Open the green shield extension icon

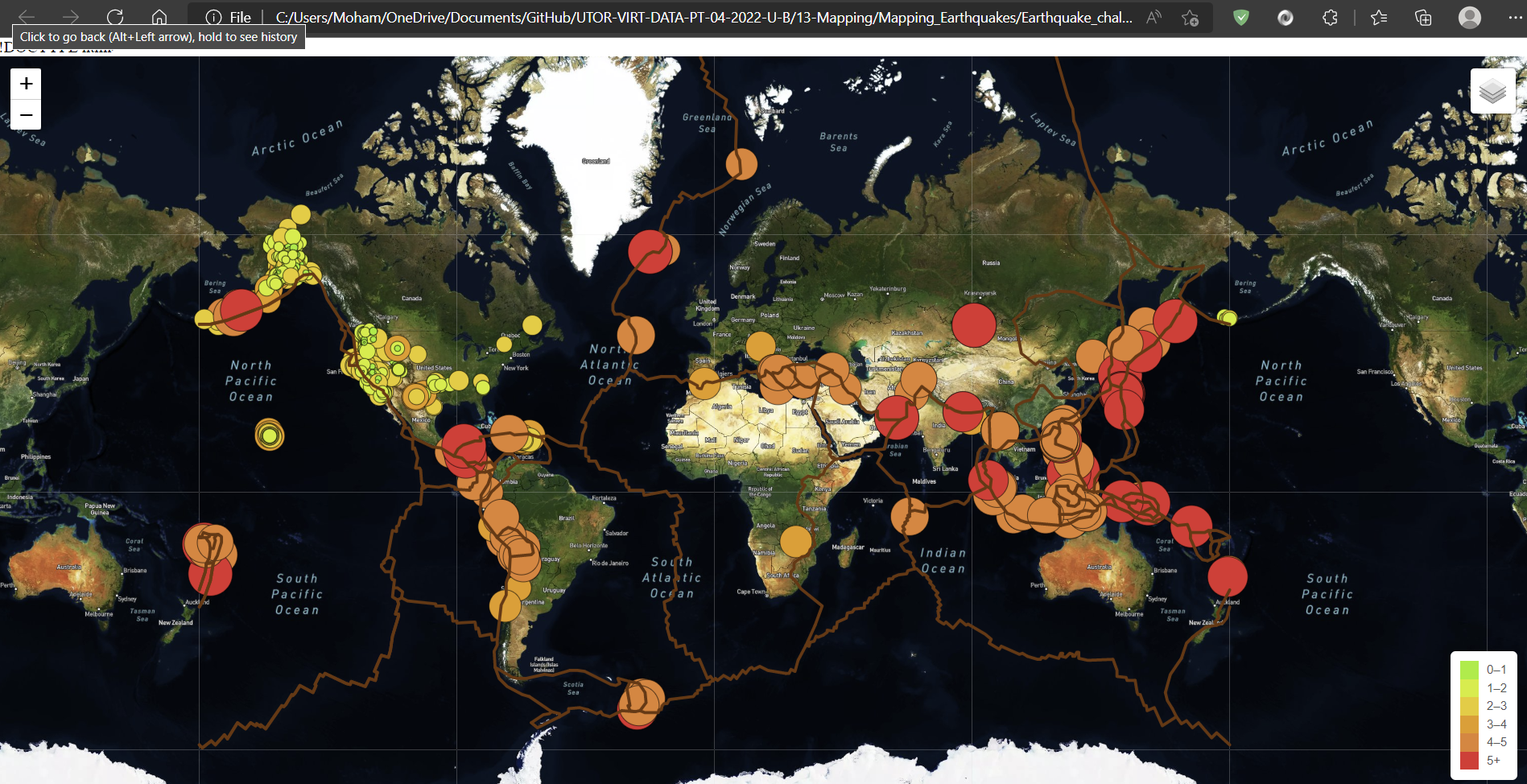click(1241, 17)
